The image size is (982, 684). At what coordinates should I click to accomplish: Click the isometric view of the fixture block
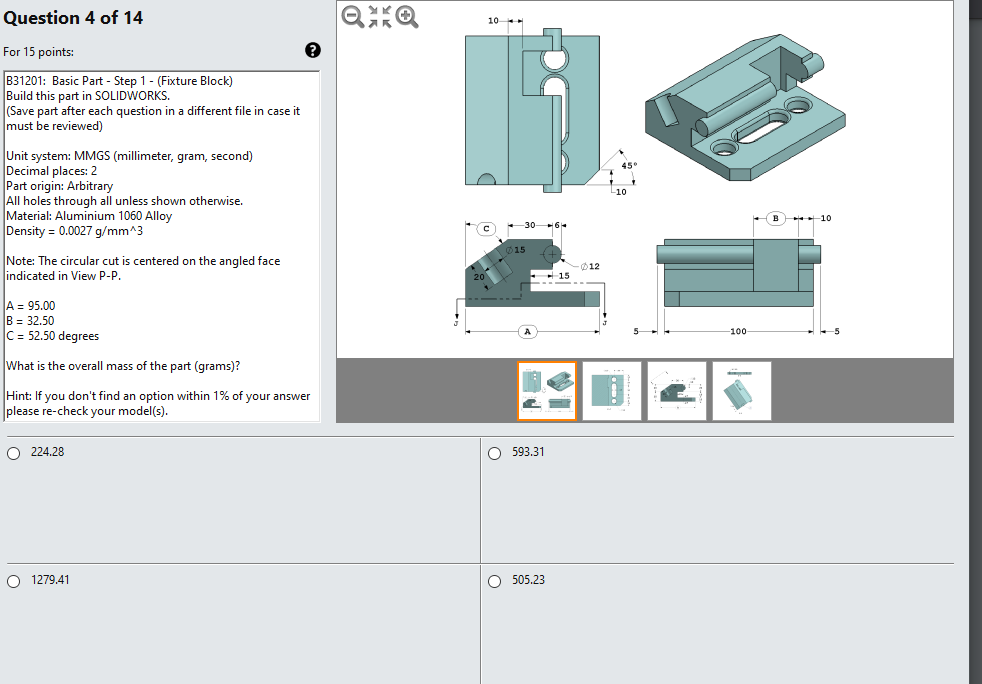(745, 108)
